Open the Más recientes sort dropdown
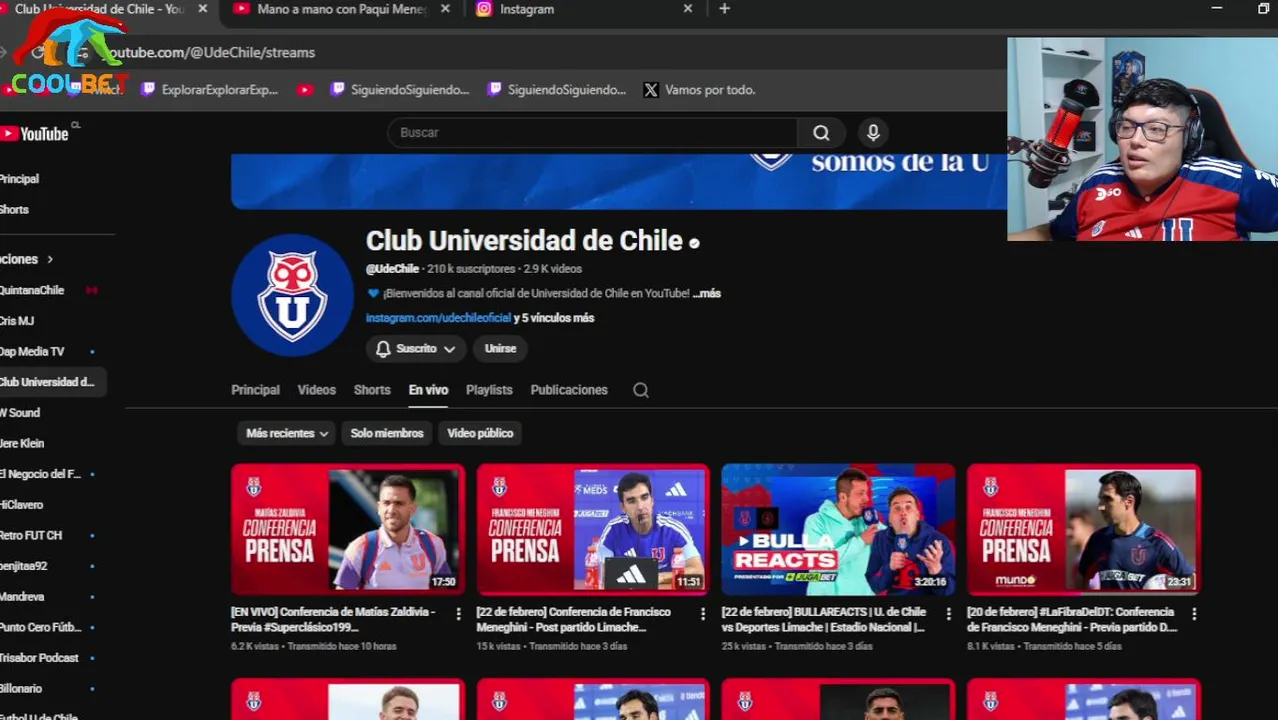 coord(287,433)
